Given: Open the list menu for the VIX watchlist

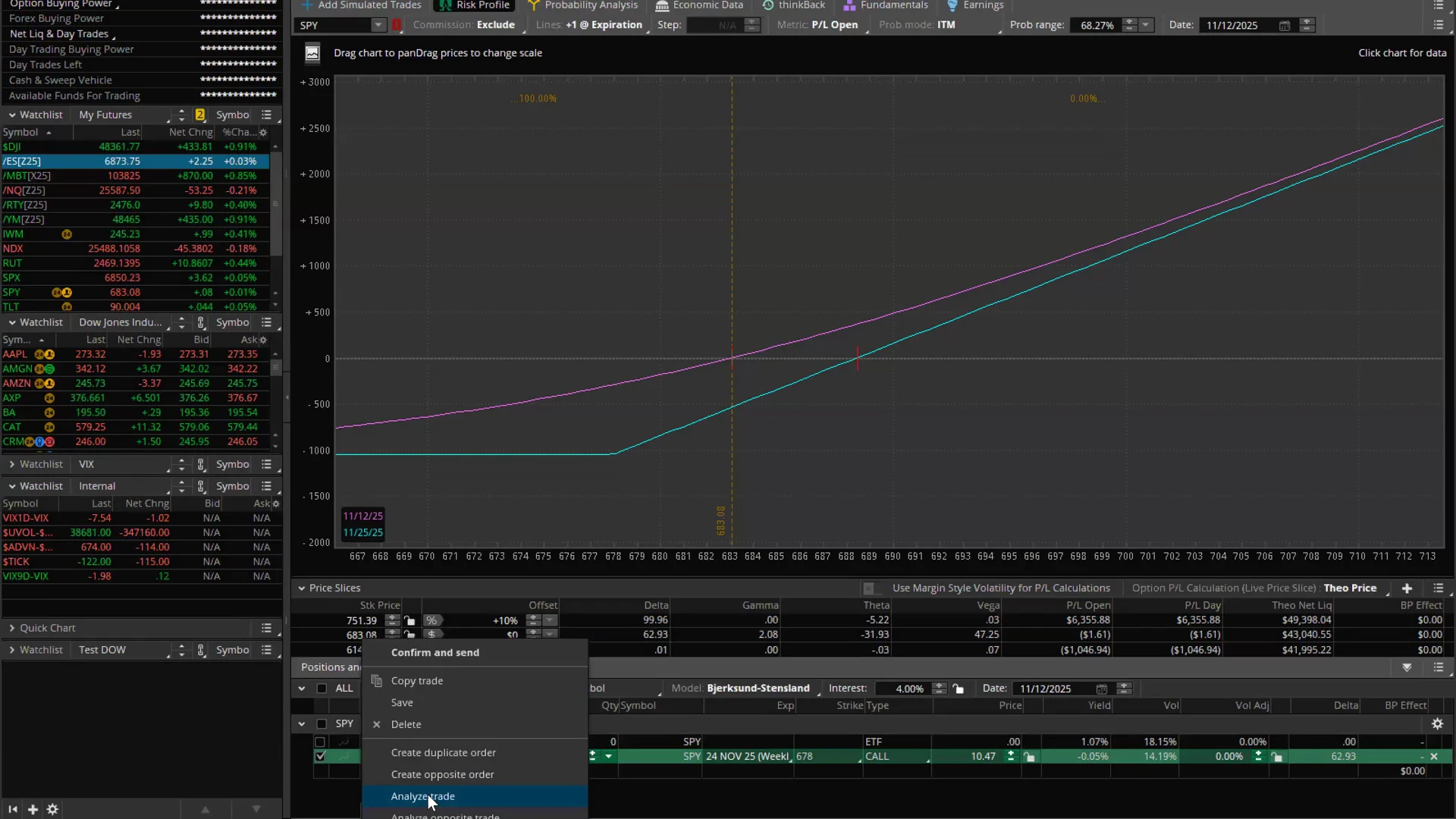Looking at the screenshot, I should (266, 464).
